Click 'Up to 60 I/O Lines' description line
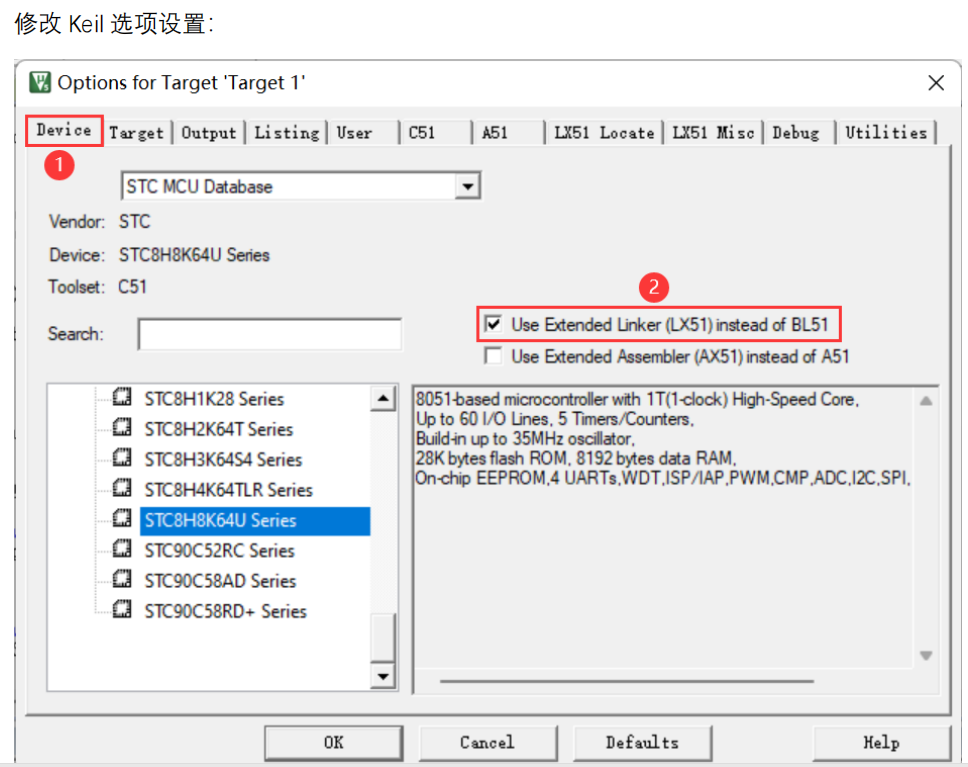The height and width of the screenshot is (767, 968). (554, 419)
